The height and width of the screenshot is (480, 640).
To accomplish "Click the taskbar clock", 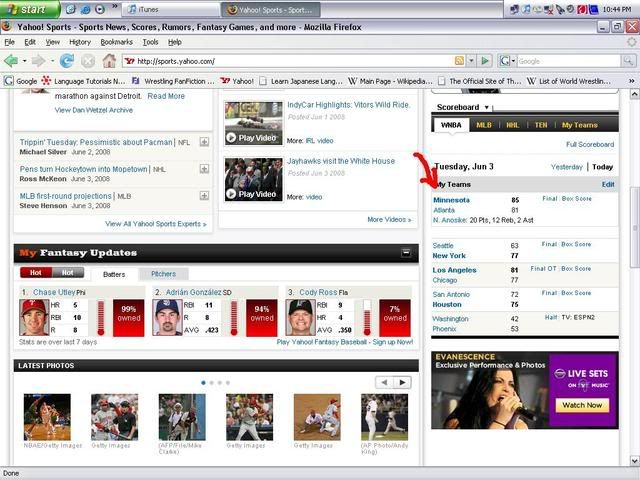I will click(x=617, y=9).
